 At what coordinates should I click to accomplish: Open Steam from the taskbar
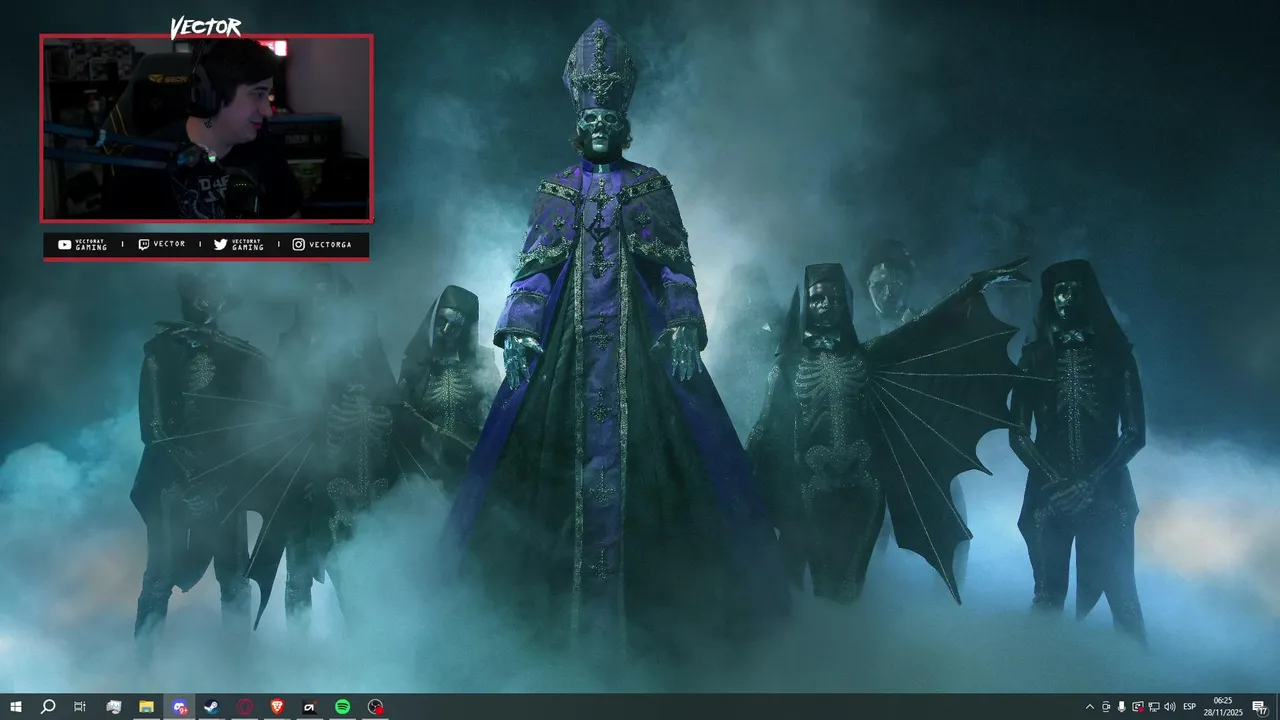[x=212, y=707]
